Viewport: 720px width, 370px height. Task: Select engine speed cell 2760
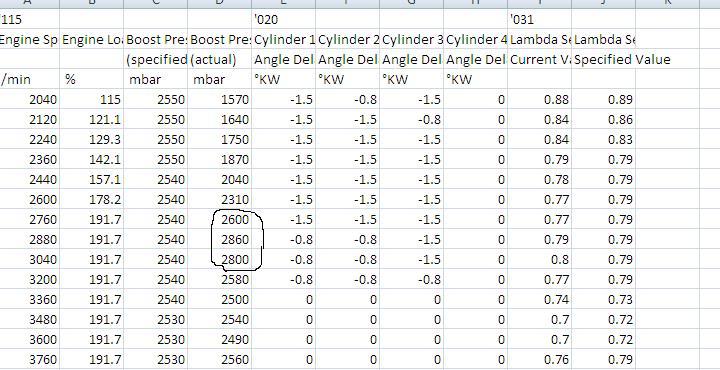29,219
